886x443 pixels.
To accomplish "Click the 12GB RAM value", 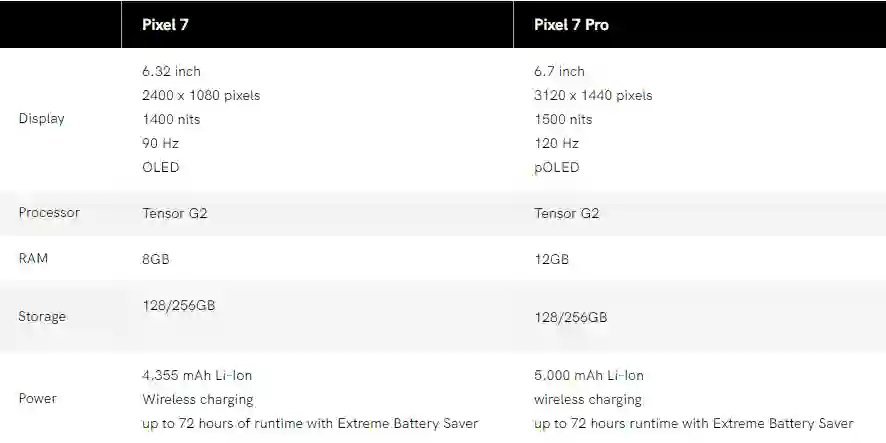I will 551,258.
